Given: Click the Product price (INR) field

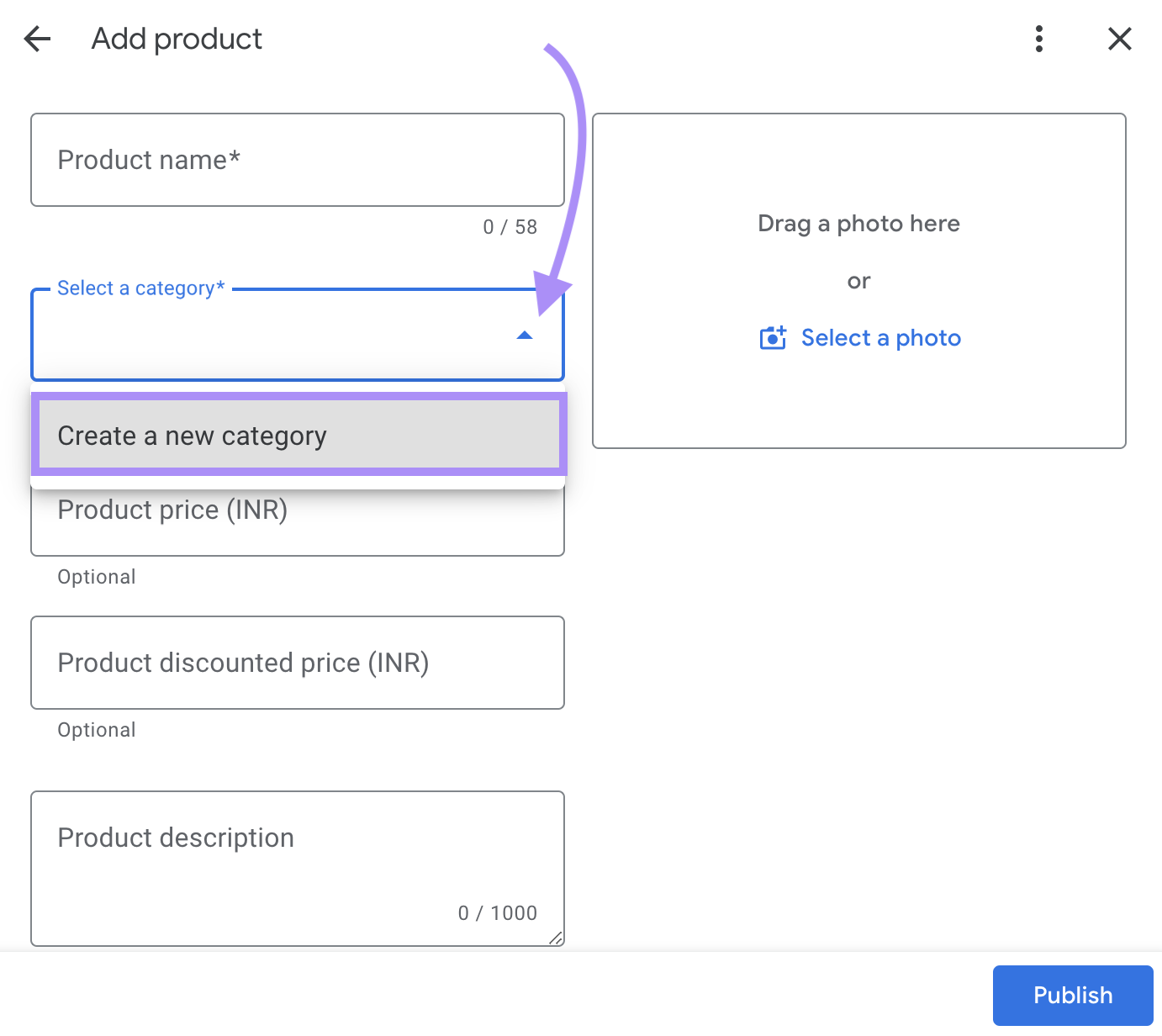Looking at the screenshot, I should [x=298, y=523].
